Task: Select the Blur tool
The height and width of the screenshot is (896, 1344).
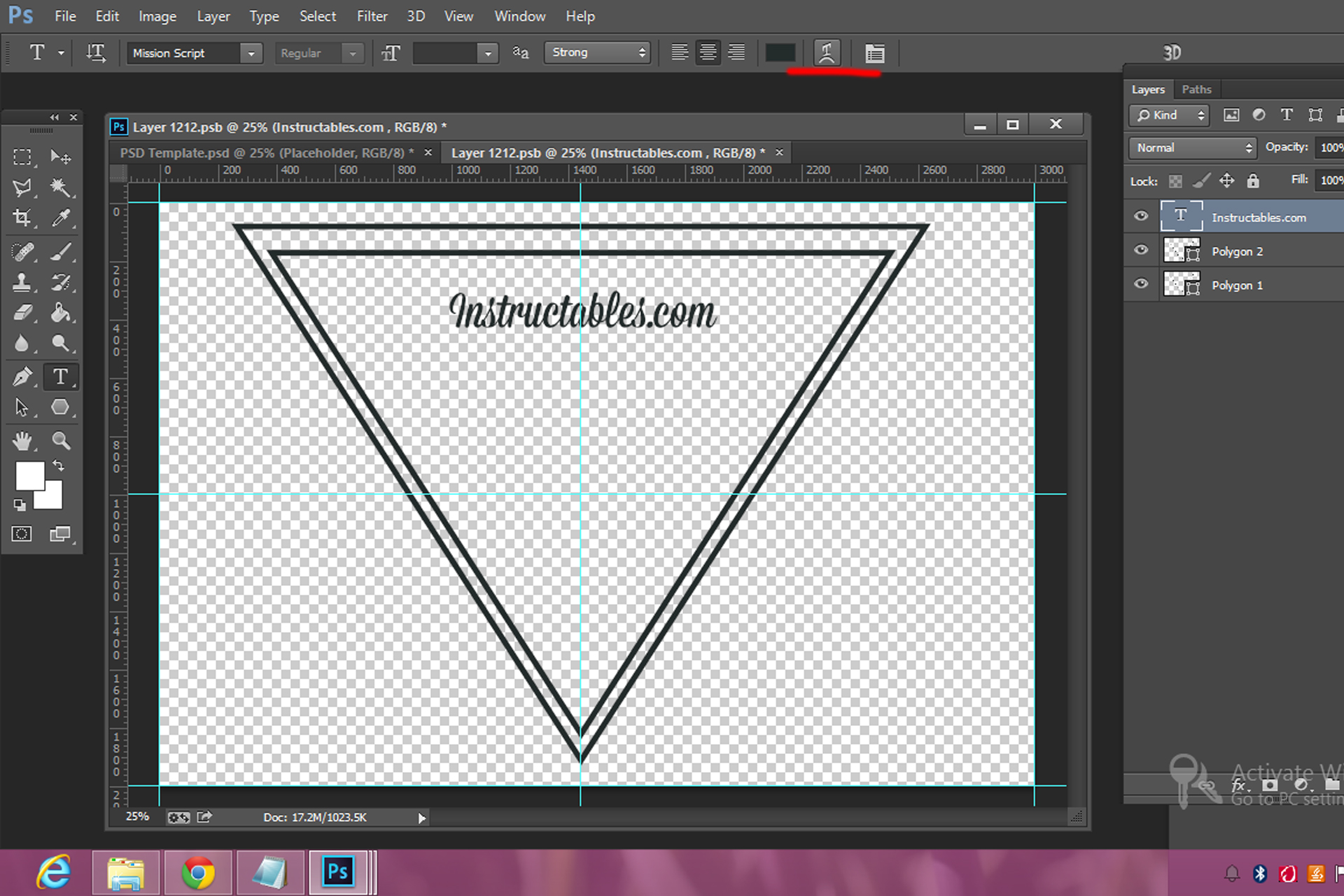Action: (x=22, y=343)
